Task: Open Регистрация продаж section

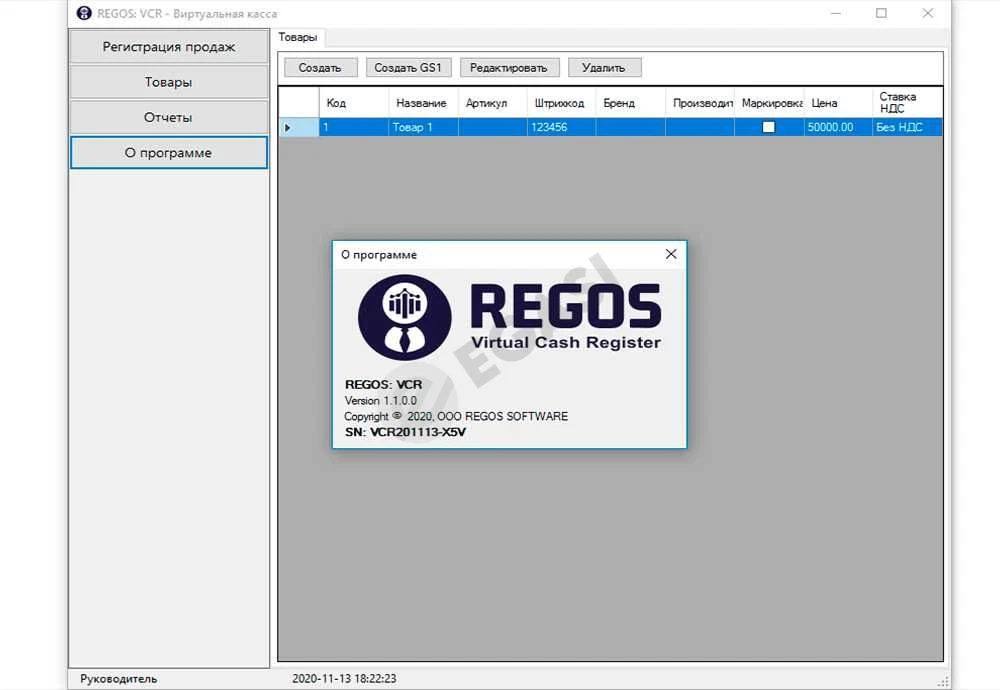Action: 168,47
